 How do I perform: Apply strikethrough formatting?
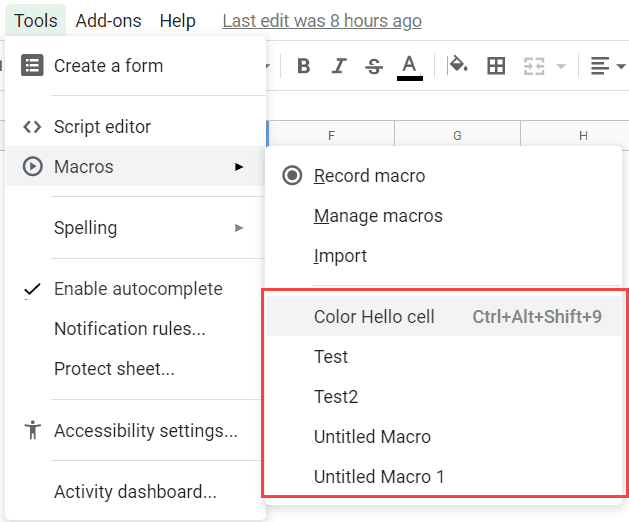(x=374, y=66)
